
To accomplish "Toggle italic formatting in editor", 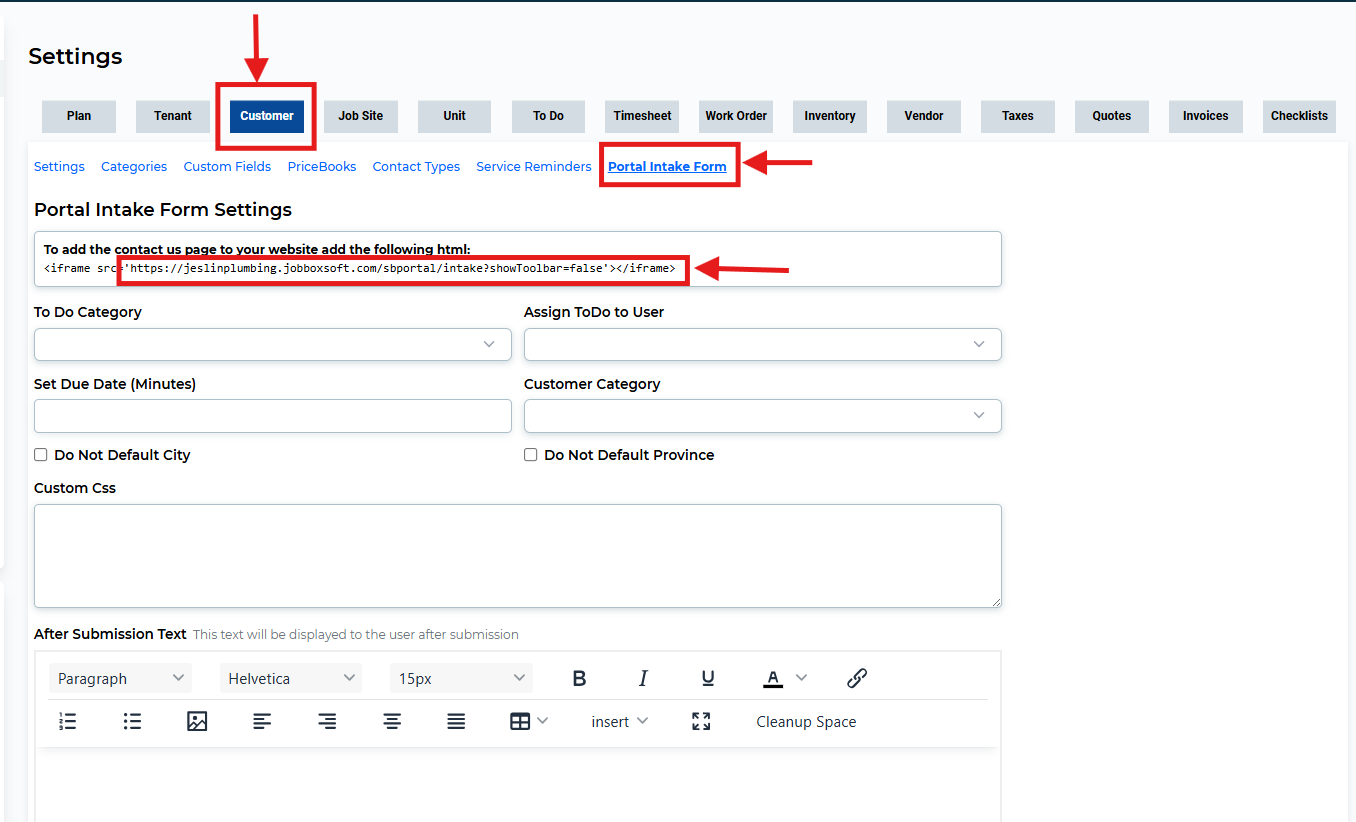I will (643, 678).
